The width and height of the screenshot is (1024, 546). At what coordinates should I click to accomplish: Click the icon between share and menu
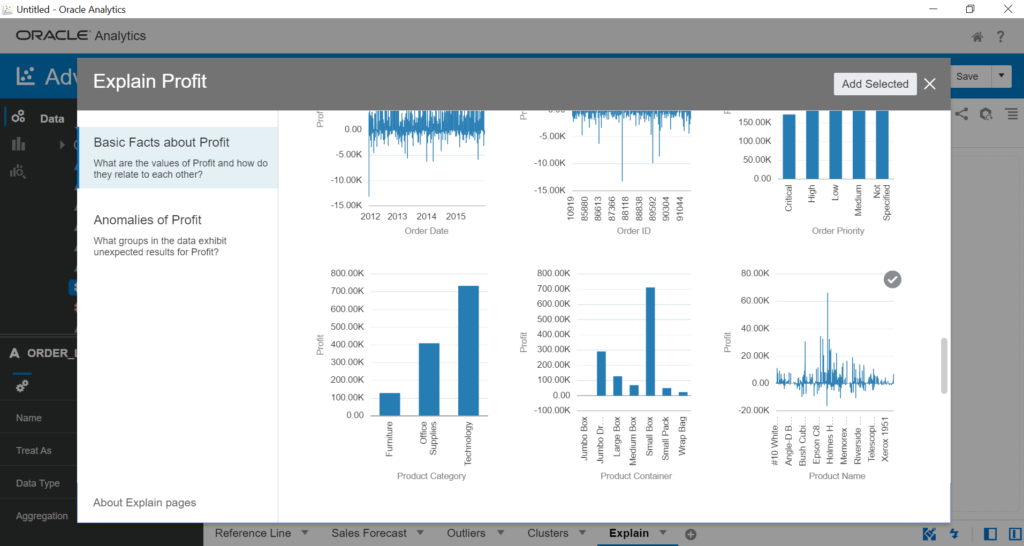[x=986, y=114]
